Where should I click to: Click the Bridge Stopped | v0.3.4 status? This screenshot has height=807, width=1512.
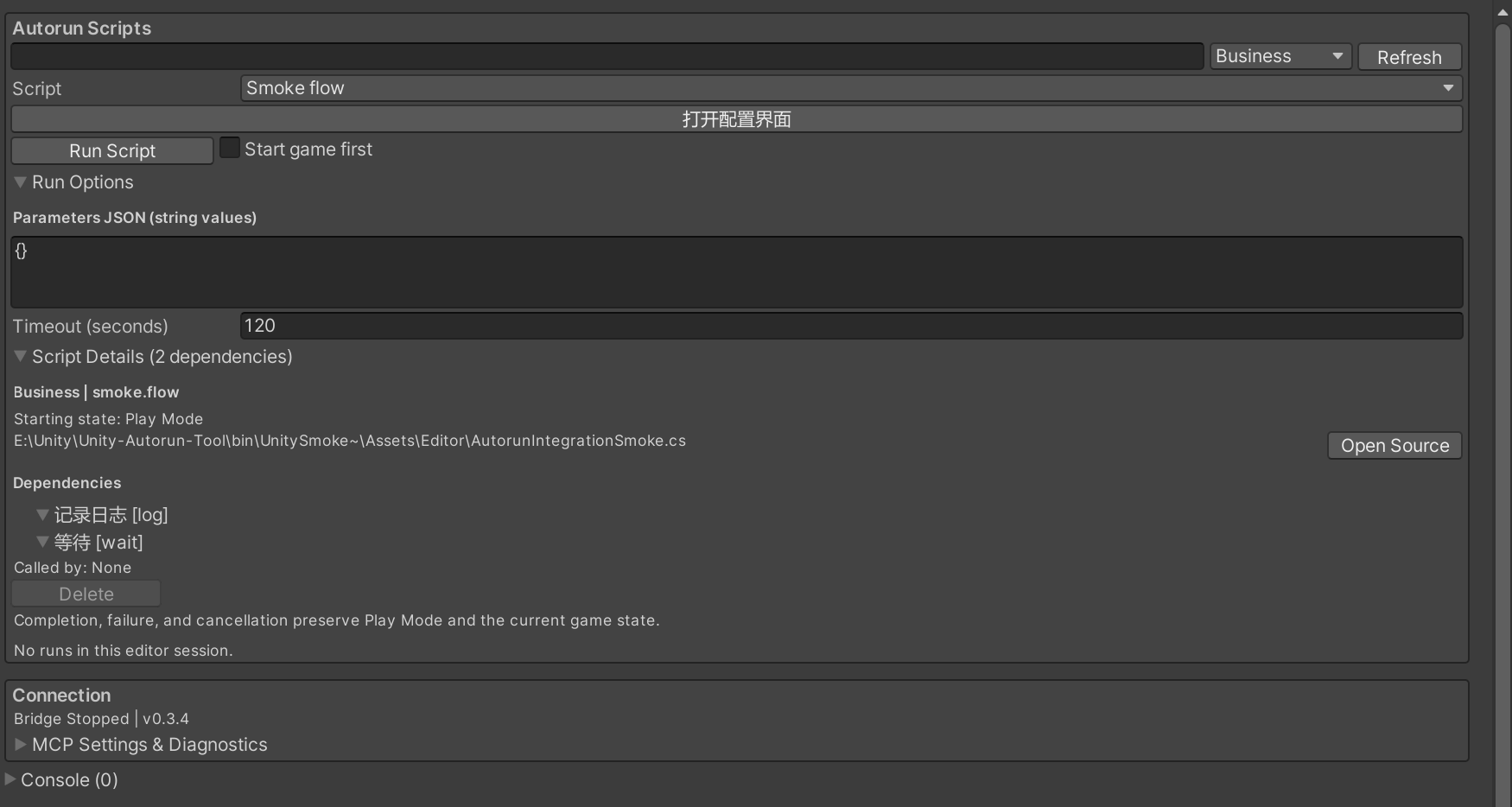pos(101,719)
